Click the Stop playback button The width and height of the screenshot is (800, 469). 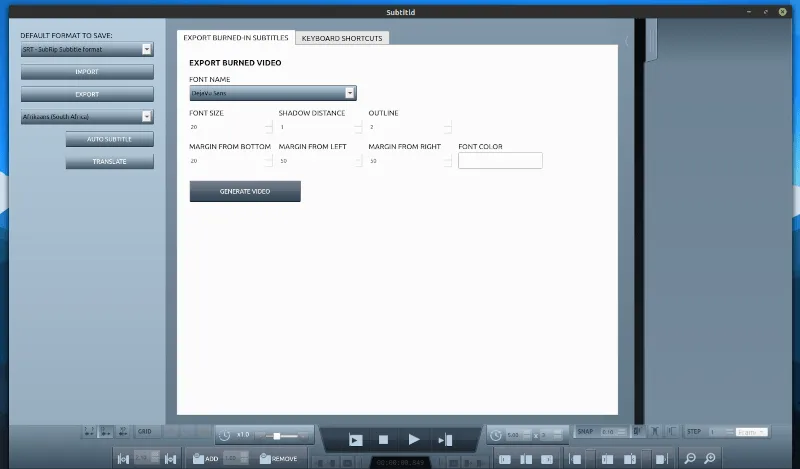(x=383, y=439)
